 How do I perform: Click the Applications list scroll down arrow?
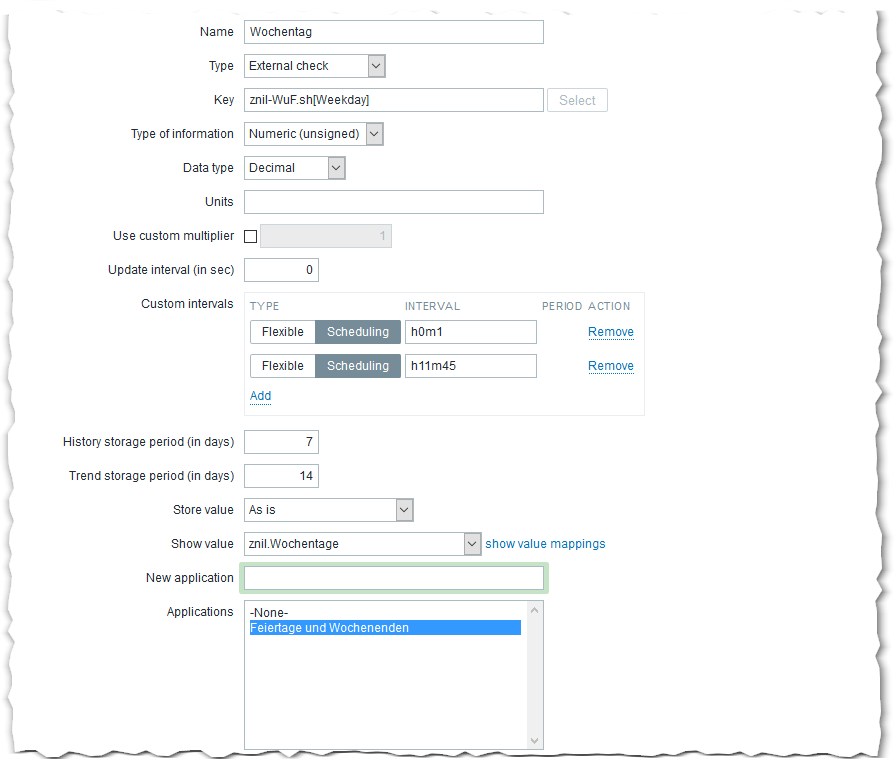[534, 740]
